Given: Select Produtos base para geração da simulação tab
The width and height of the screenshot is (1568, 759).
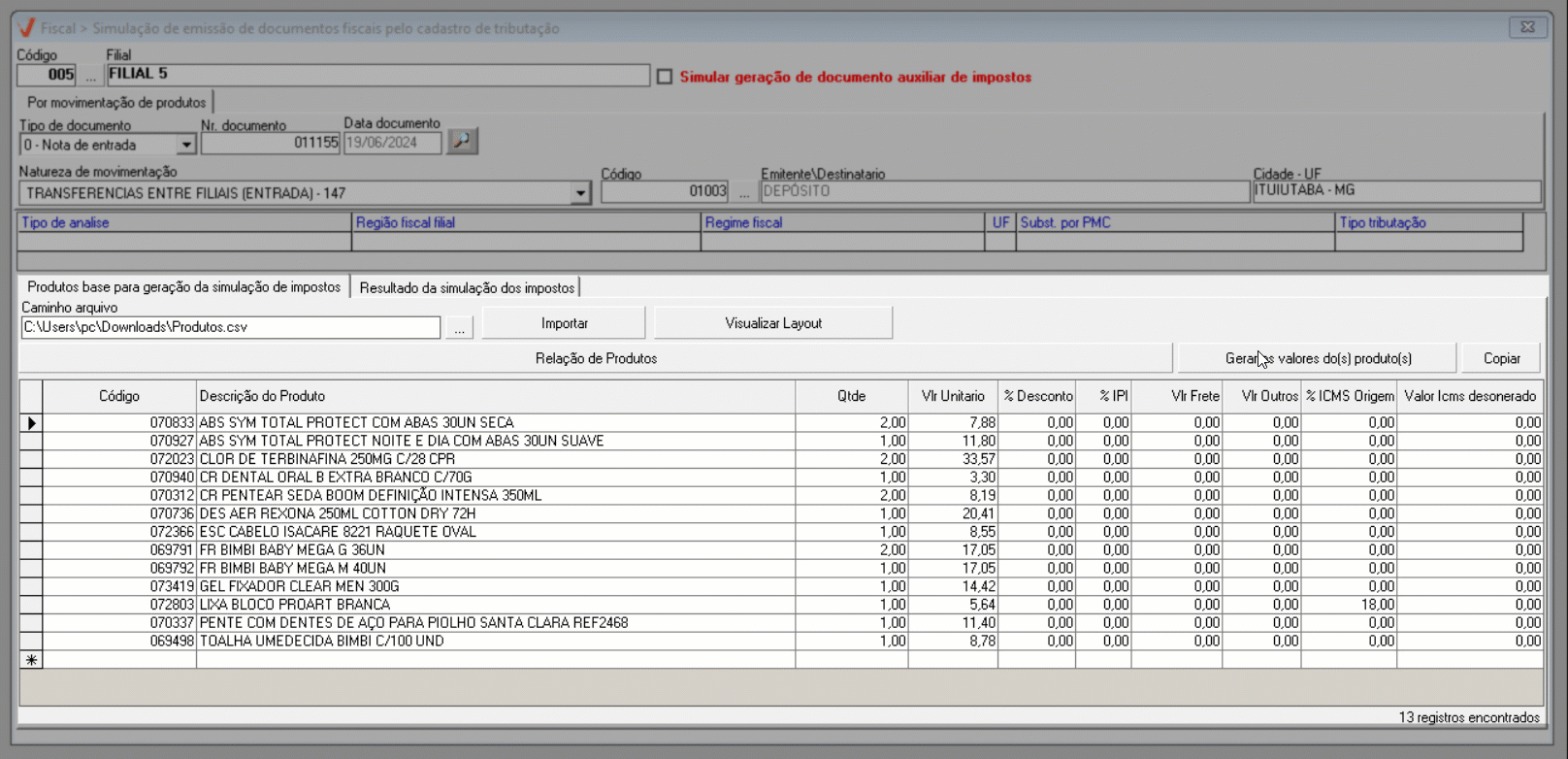Looking at the screenshot, I should (183, 287).
